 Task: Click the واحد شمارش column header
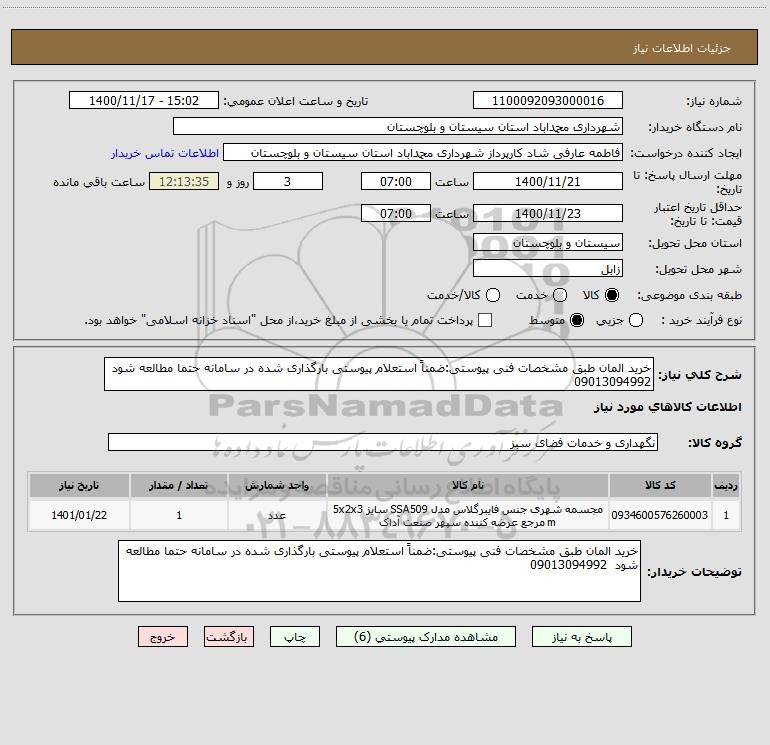click(x=277, y=485)
